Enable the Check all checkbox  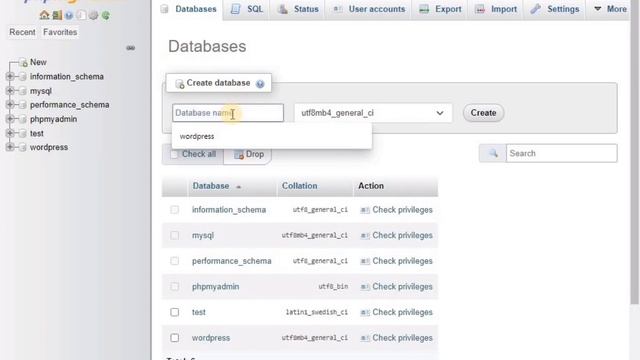click(174, 154)
